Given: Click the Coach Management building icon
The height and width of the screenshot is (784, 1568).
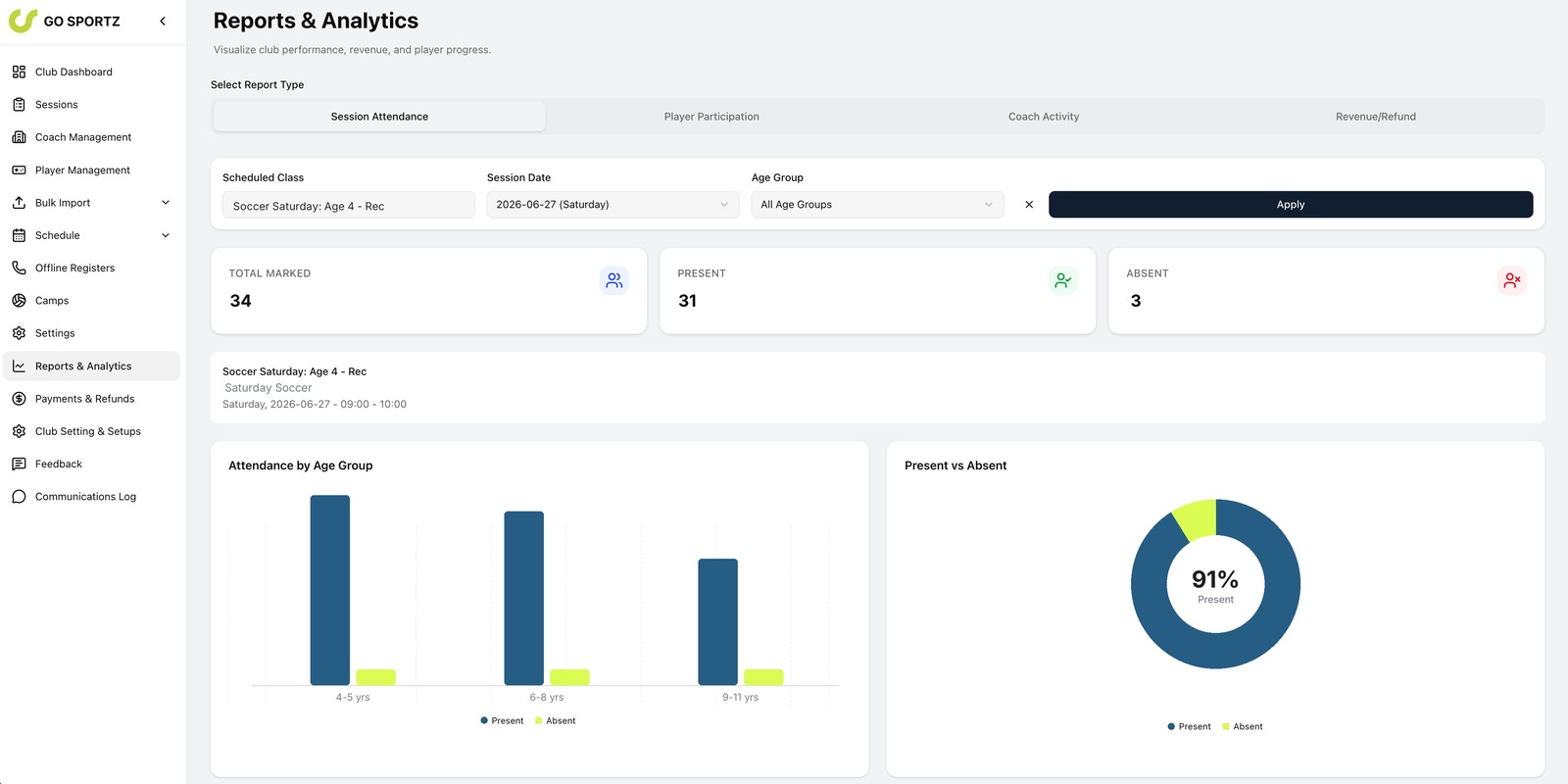Looking at the screenshot, I should coord(19,137).
